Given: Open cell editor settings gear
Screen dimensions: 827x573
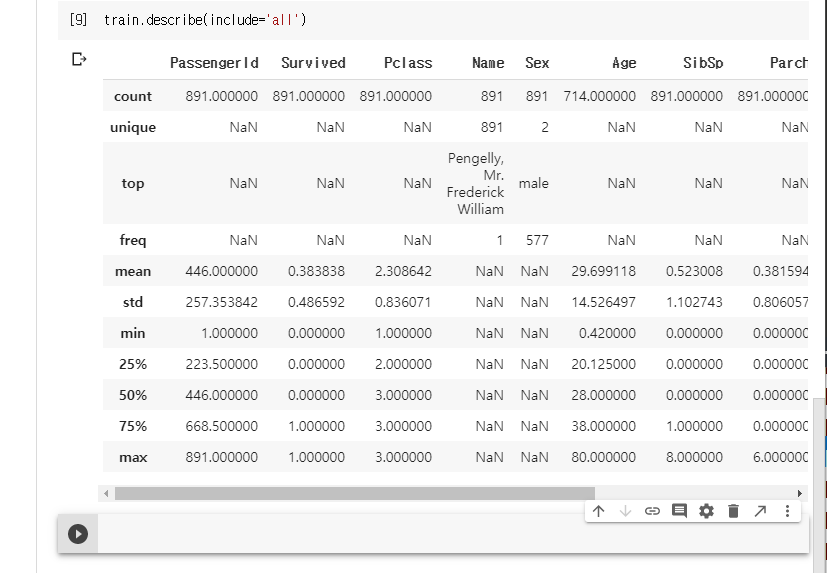Looking at the screenshot, I should pyautogui.click(x=706, y=511).
